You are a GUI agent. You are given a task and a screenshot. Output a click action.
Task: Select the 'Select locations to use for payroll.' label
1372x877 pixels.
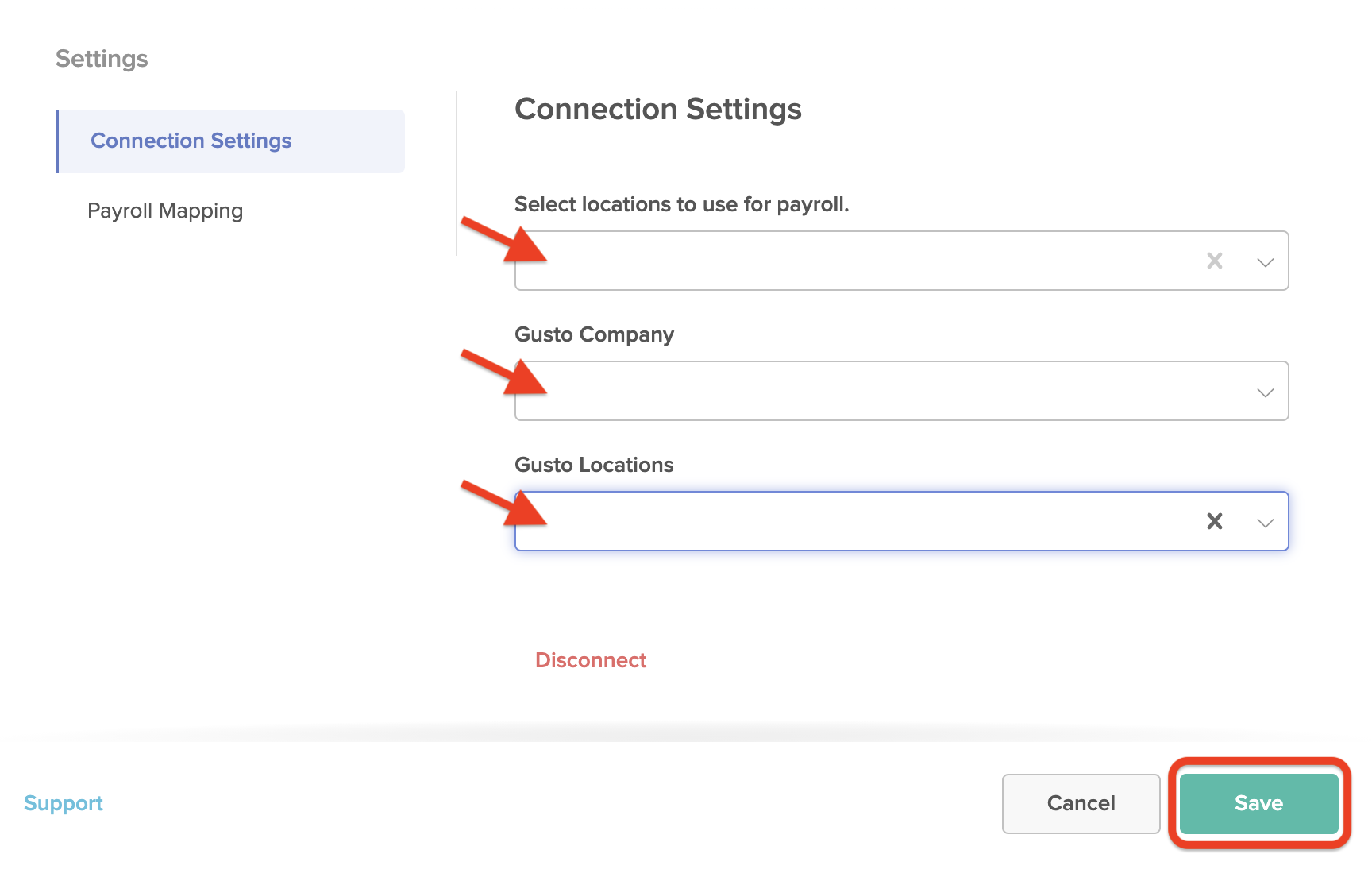[x=682, y=204]
